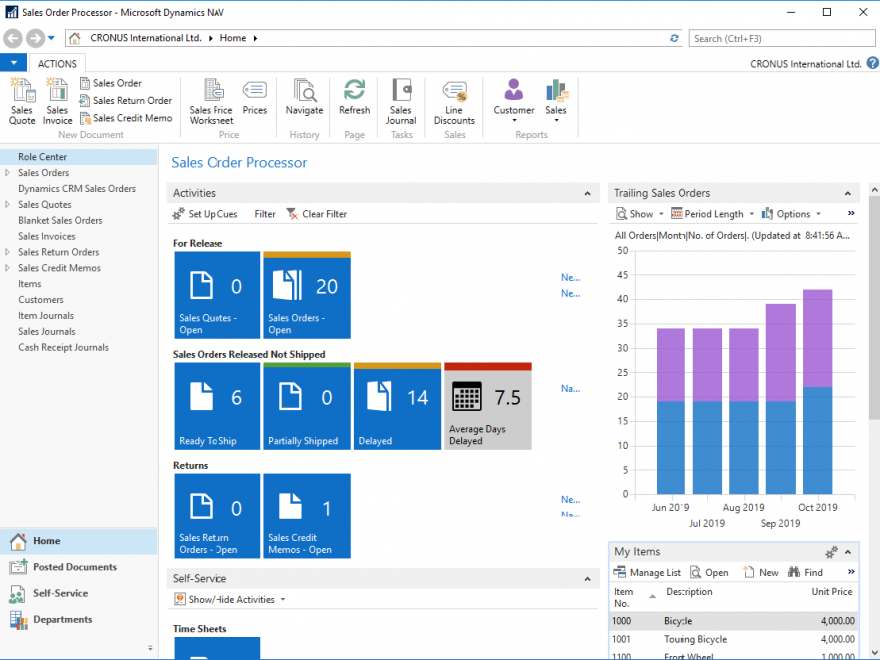The width and height of the screenshot is (880, 660).
Task: Open Sales Credit Memos - Open tile
Action: coord(307,516)
